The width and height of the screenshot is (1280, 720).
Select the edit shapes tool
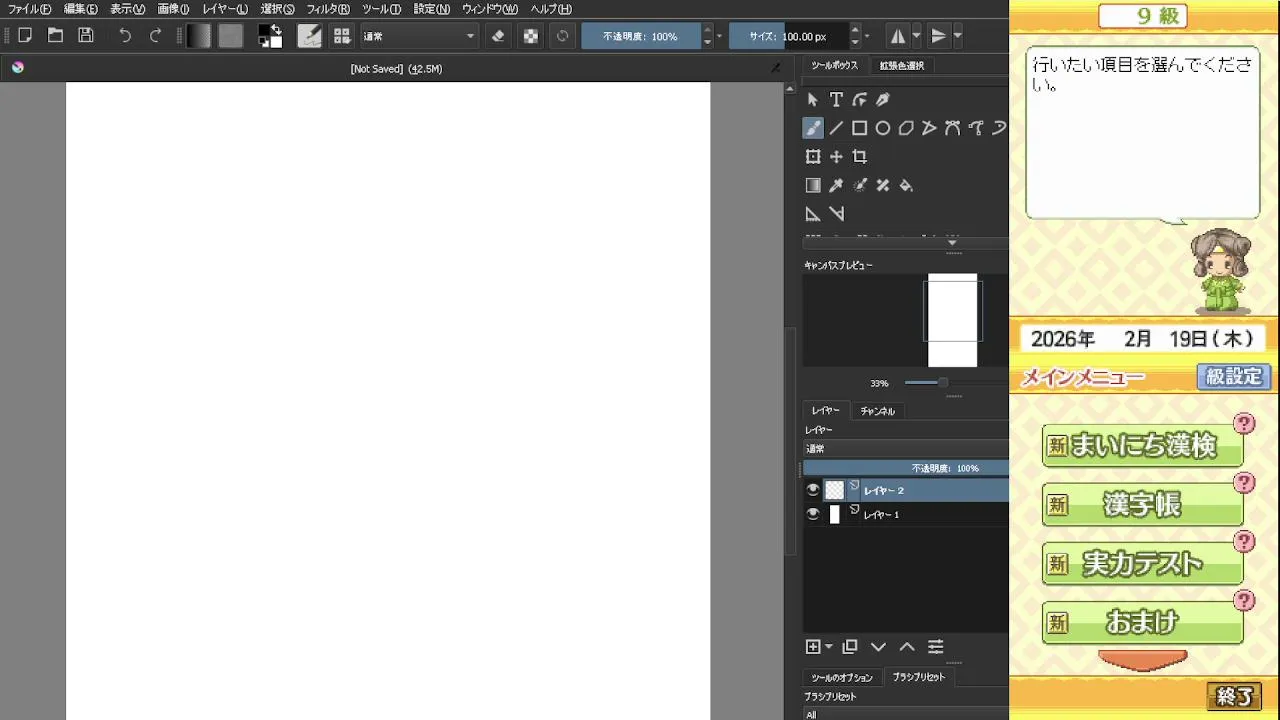click(859, 99)
